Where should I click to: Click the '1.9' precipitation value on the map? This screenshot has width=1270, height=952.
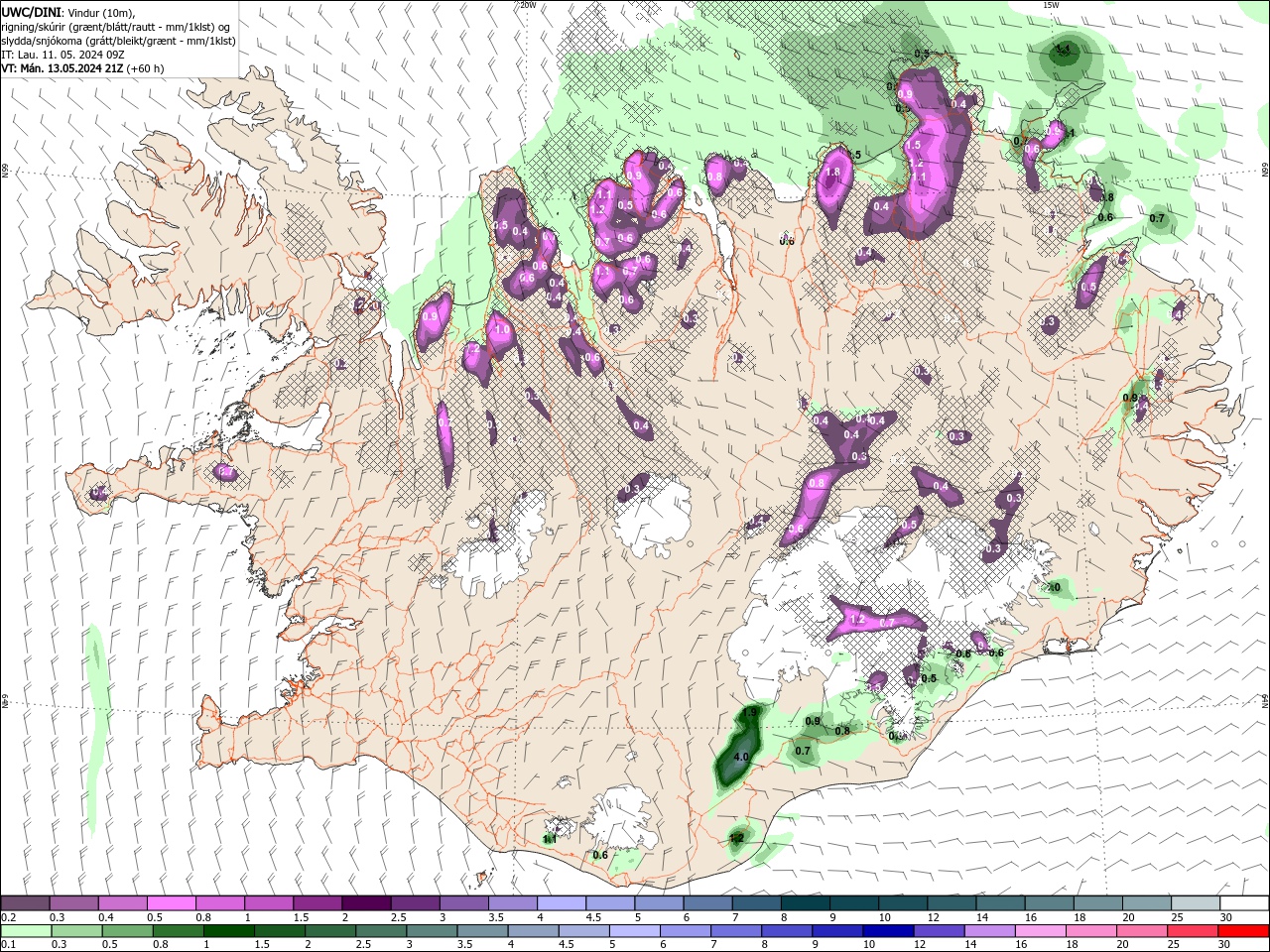tap(750, 712)
